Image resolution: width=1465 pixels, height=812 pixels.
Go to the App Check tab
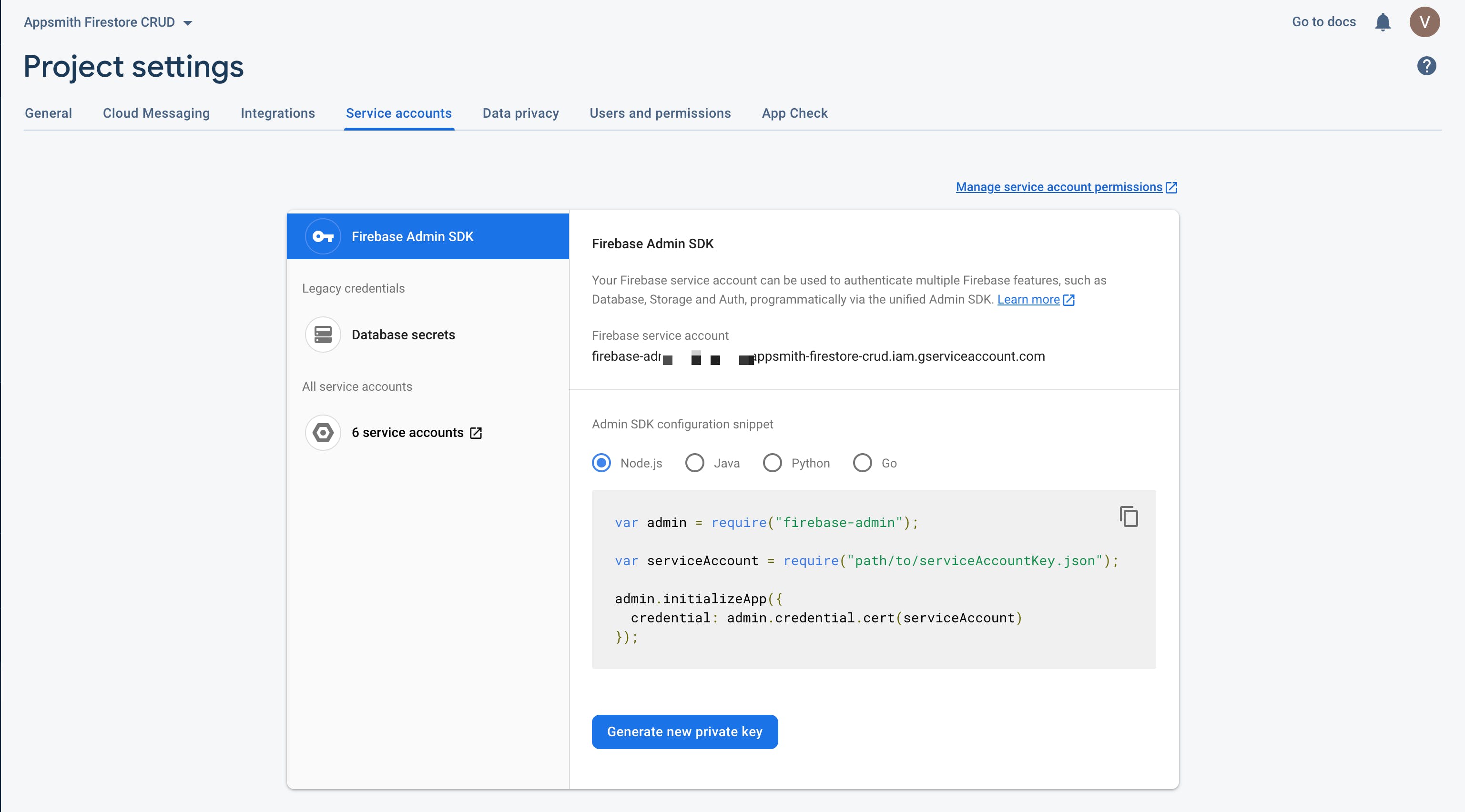(x=794, y=113)
